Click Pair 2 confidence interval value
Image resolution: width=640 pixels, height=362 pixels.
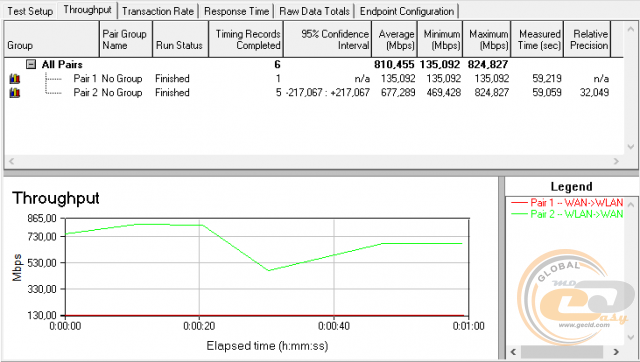click(328, 93)
